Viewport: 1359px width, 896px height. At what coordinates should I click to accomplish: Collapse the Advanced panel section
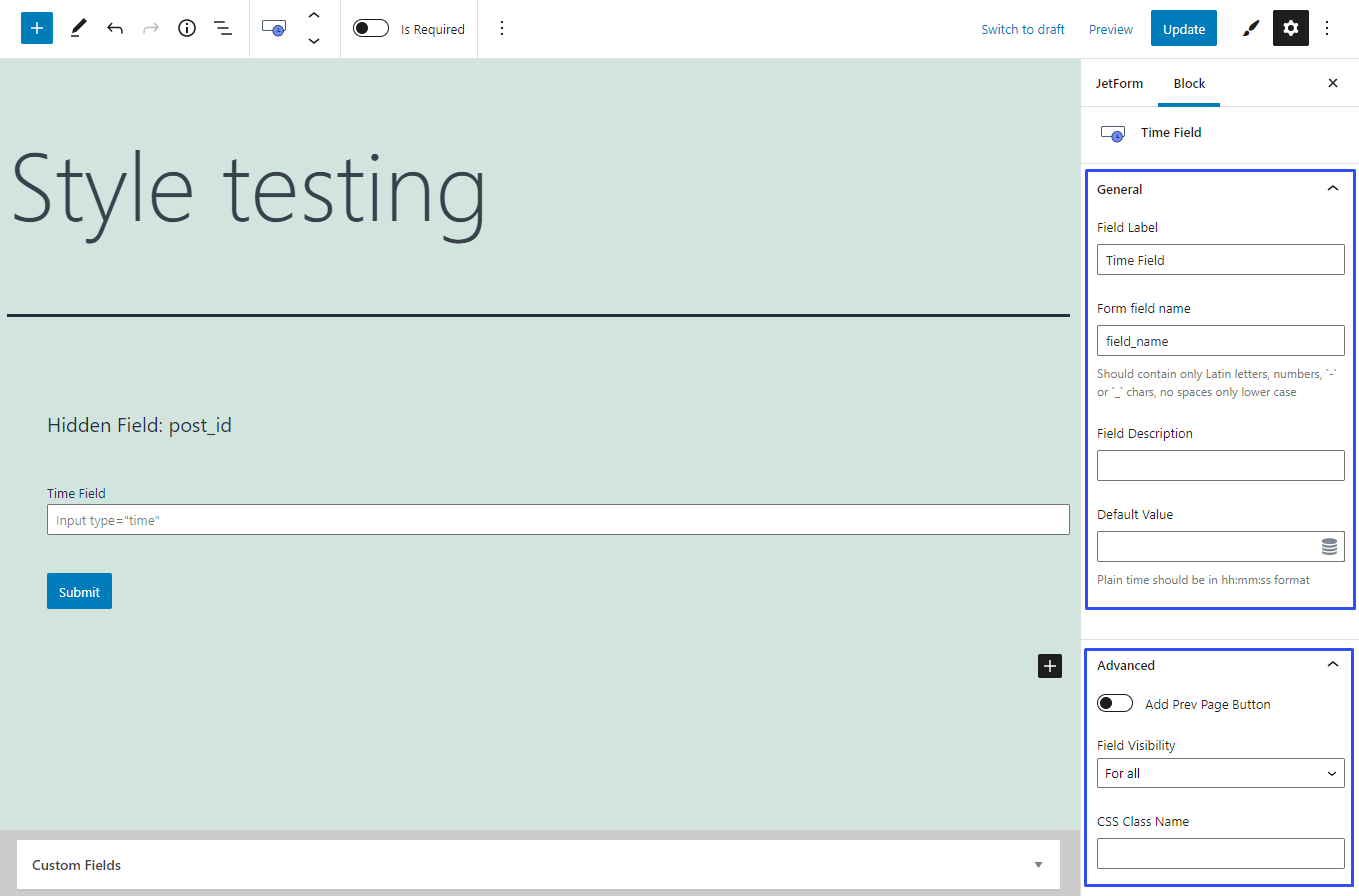pyautogui.click(x=1331, y=665)
